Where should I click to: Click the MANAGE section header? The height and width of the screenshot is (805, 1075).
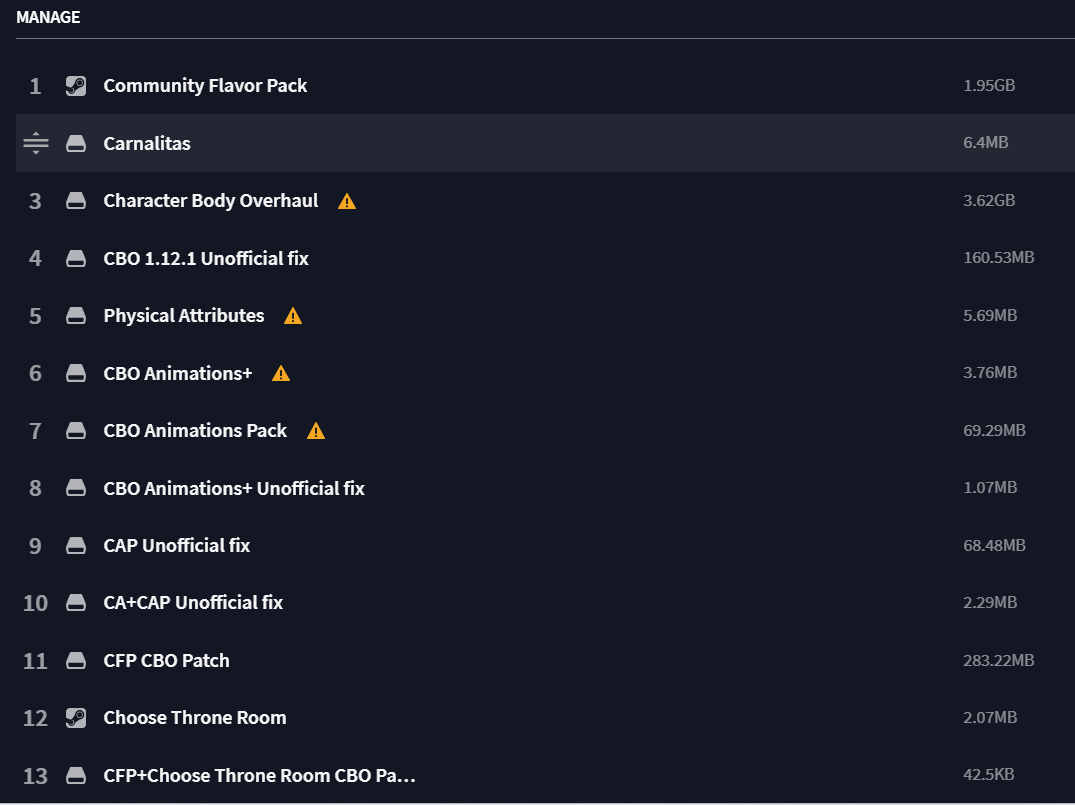[x=48, y=17]
